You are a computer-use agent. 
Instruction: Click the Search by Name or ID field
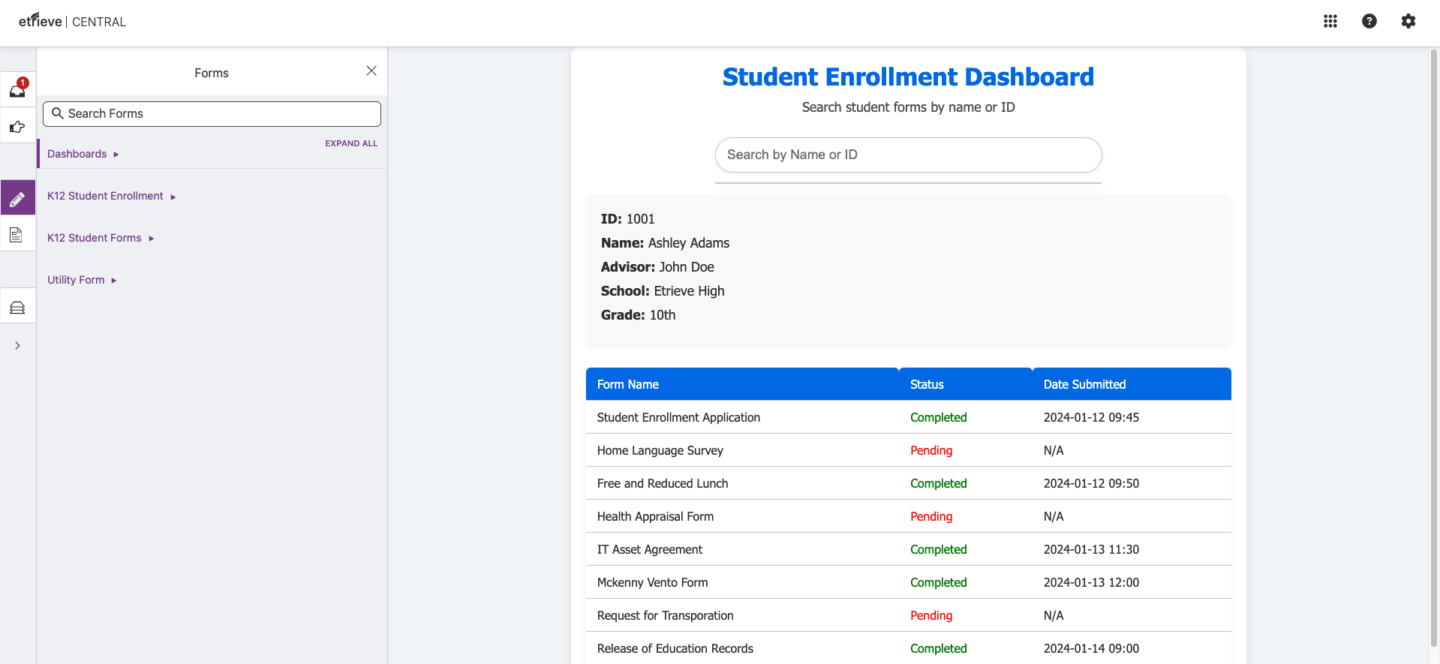[x=908, y=155]
